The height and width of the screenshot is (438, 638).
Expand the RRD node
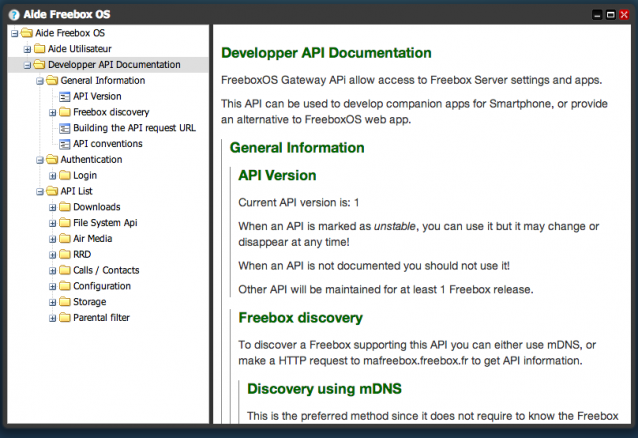[52, 255]
